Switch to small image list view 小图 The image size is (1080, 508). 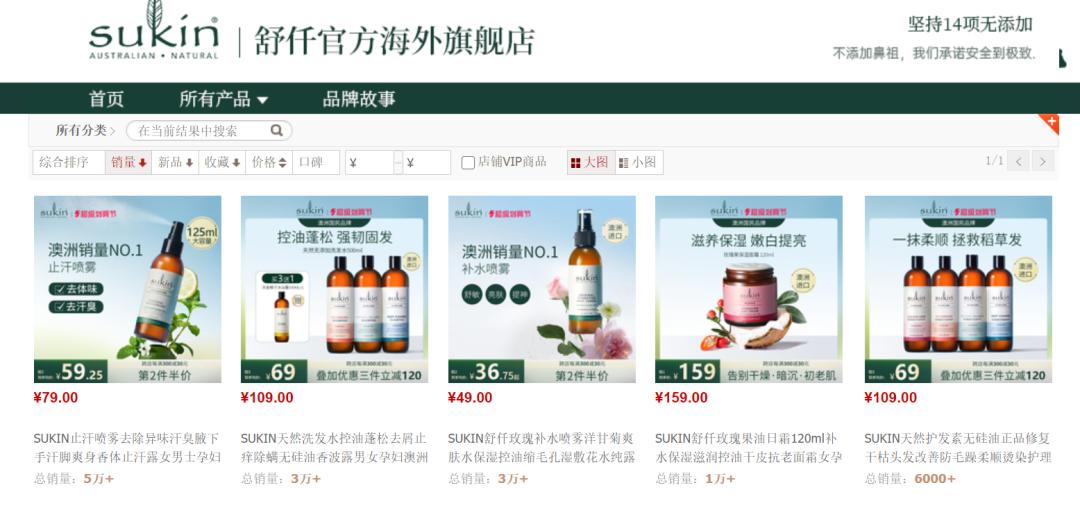pyautogui.click(x=638, y=162)
